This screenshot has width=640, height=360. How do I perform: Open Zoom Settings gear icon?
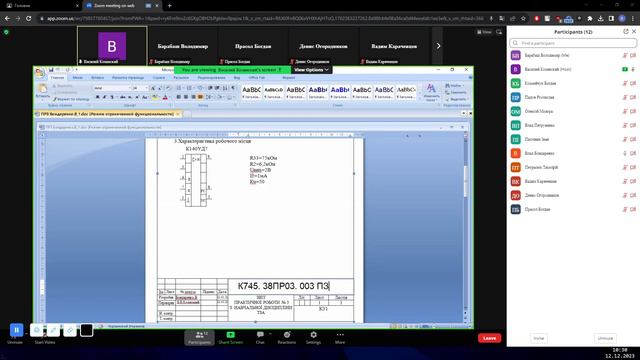(313, 335)
